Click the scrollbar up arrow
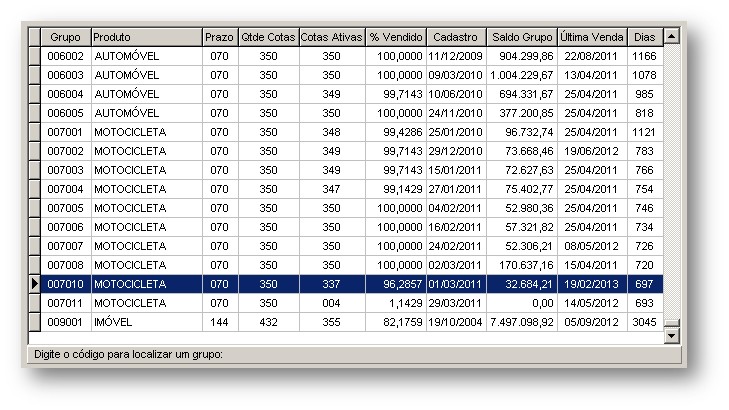The height and width of the screenshot is (410, 729). (671, 36)
